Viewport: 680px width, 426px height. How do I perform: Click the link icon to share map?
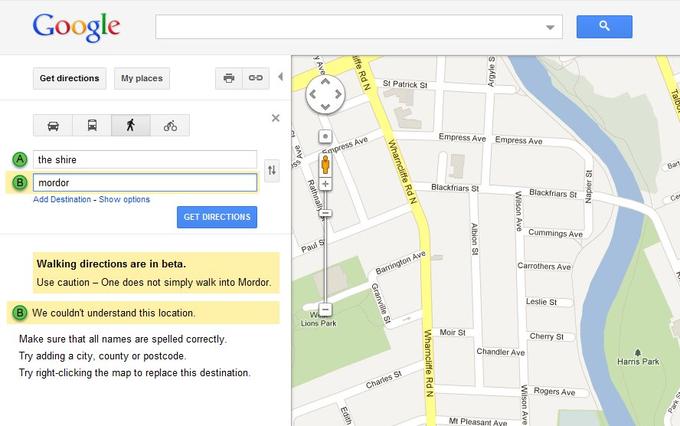pos(255,79)
